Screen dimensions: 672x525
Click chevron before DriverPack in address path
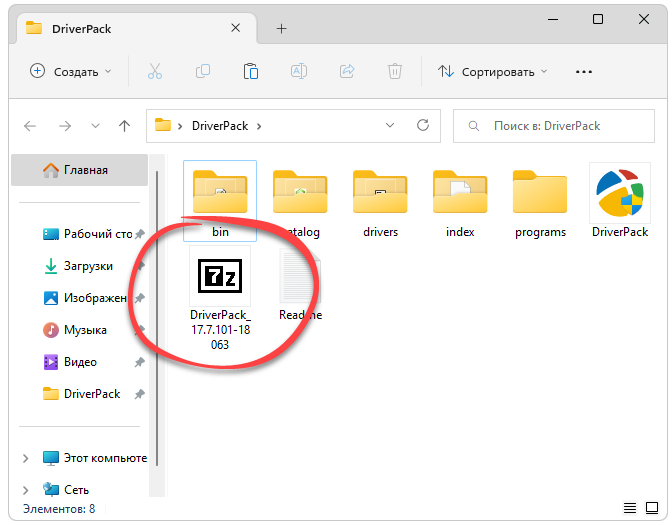[x=180, y=126]
